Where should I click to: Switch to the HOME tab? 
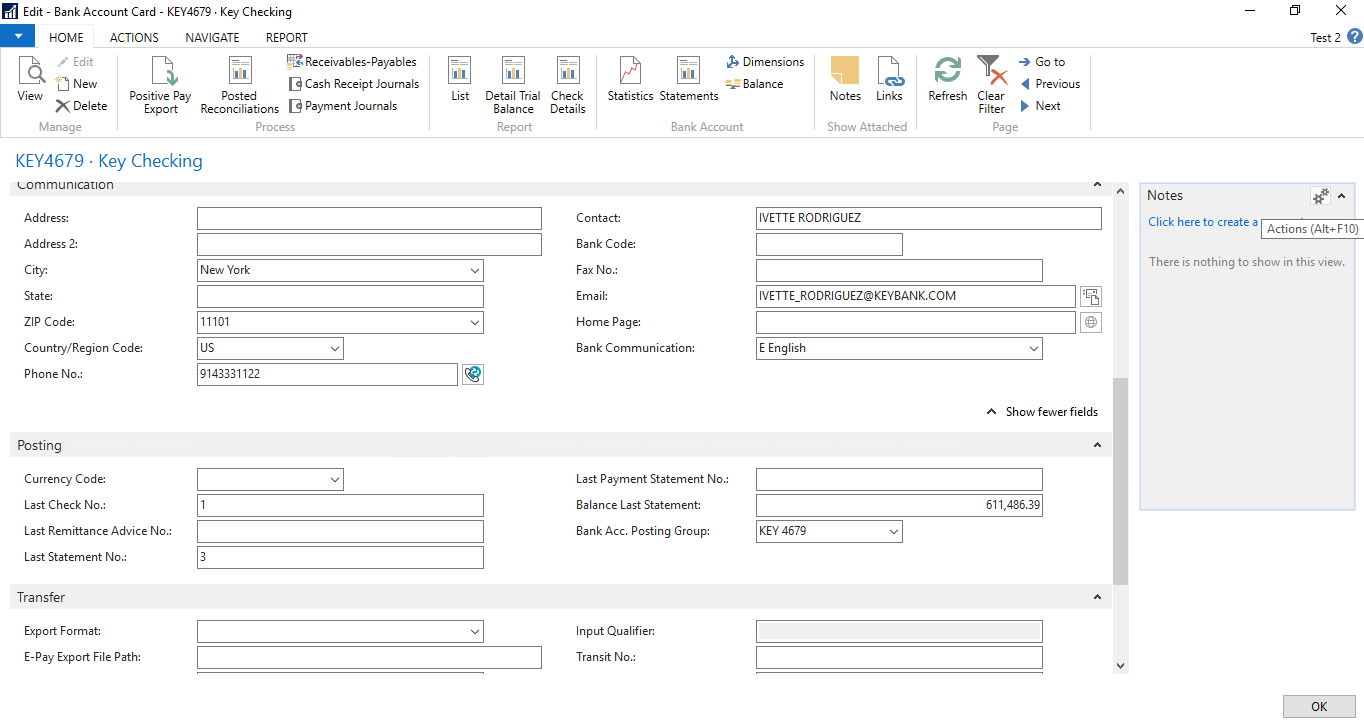click(x=67, y=37)
